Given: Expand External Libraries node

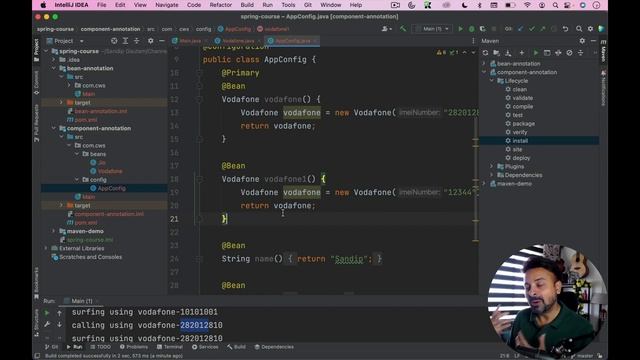Looking at the screenshot, I should point(46,248).
